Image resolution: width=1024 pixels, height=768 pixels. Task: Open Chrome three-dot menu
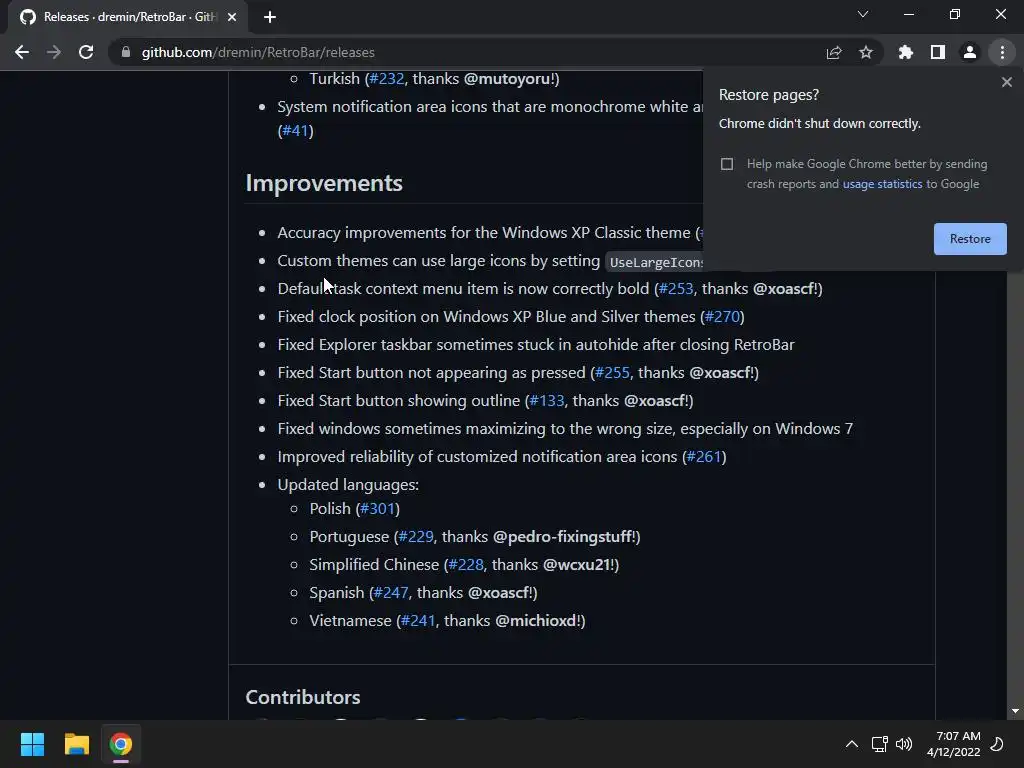1002,52
